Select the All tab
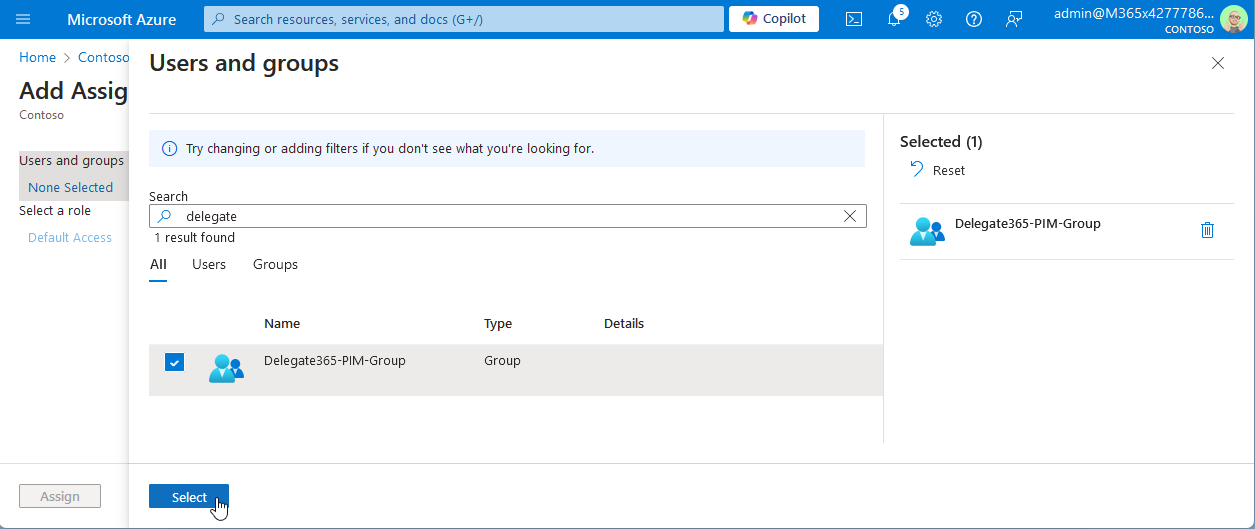This screenshot has height=529, width=1255. tap(158, 264)
